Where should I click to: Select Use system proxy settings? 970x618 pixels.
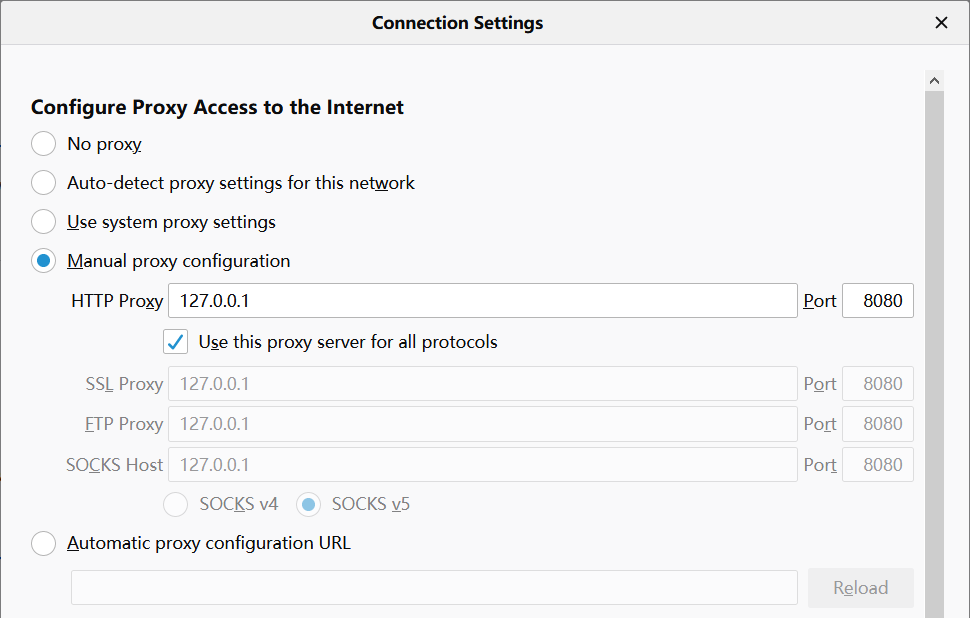click(x=44, y=222)
